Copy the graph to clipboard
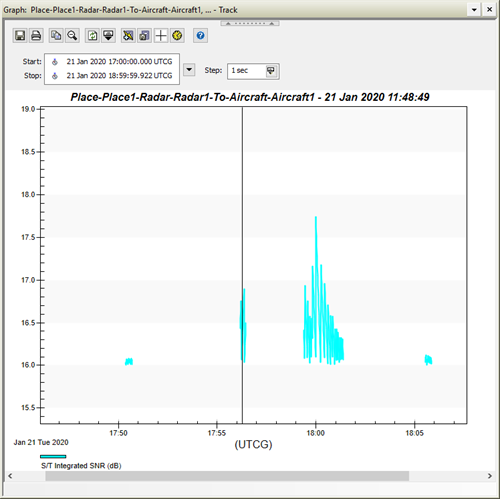The height and width of the screenshot is (499, 500). 56,35
